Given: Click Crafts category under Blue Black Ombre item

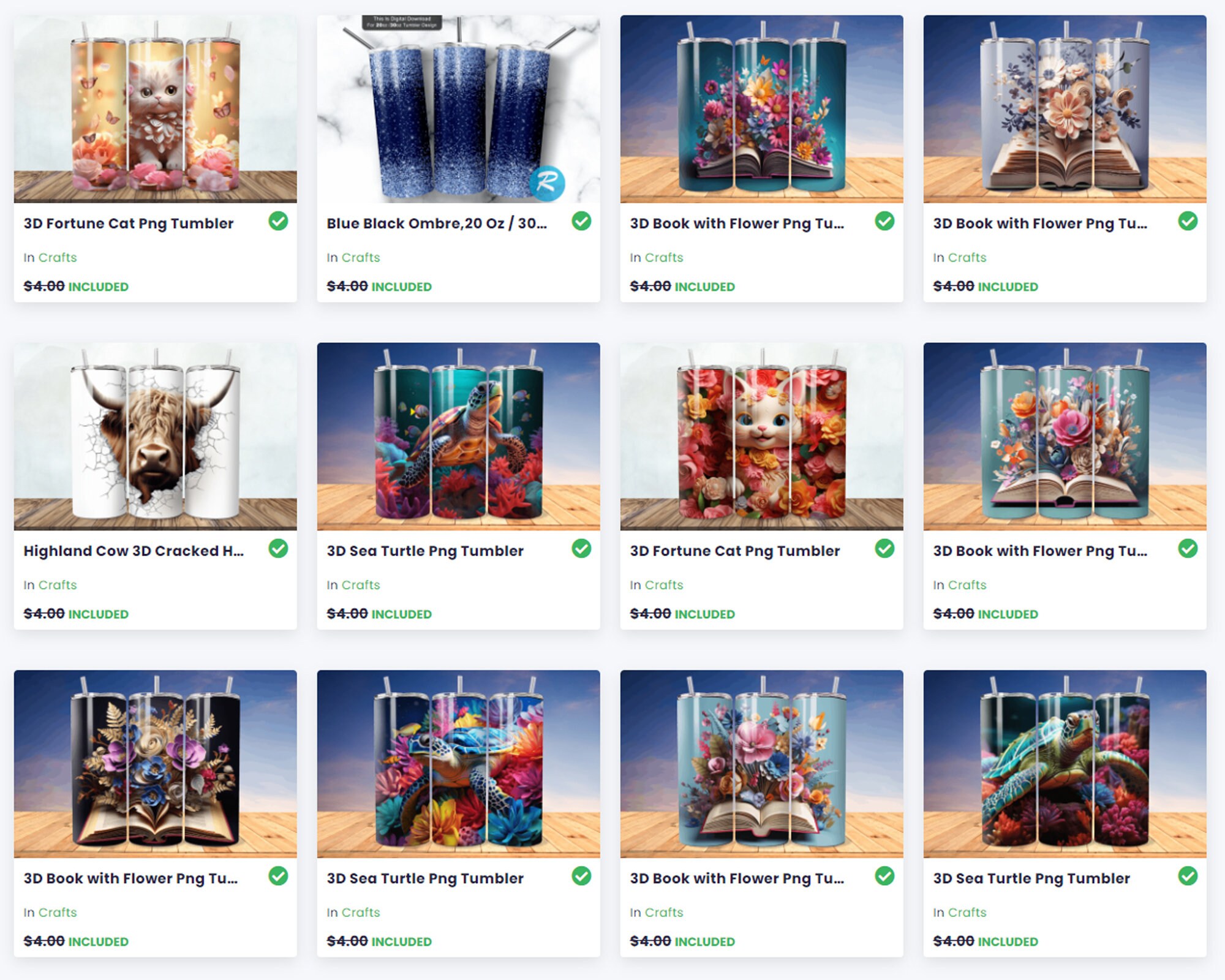Looking at the screenshot, I should (x=361, y=258).
